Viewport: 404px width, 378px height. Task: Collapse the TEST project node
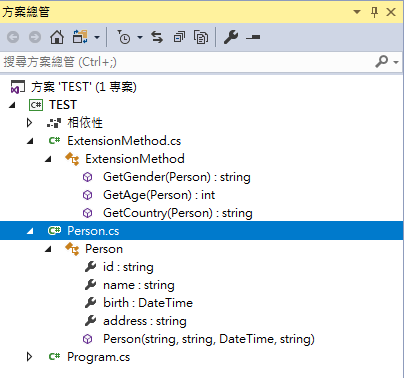click(12, 105)
